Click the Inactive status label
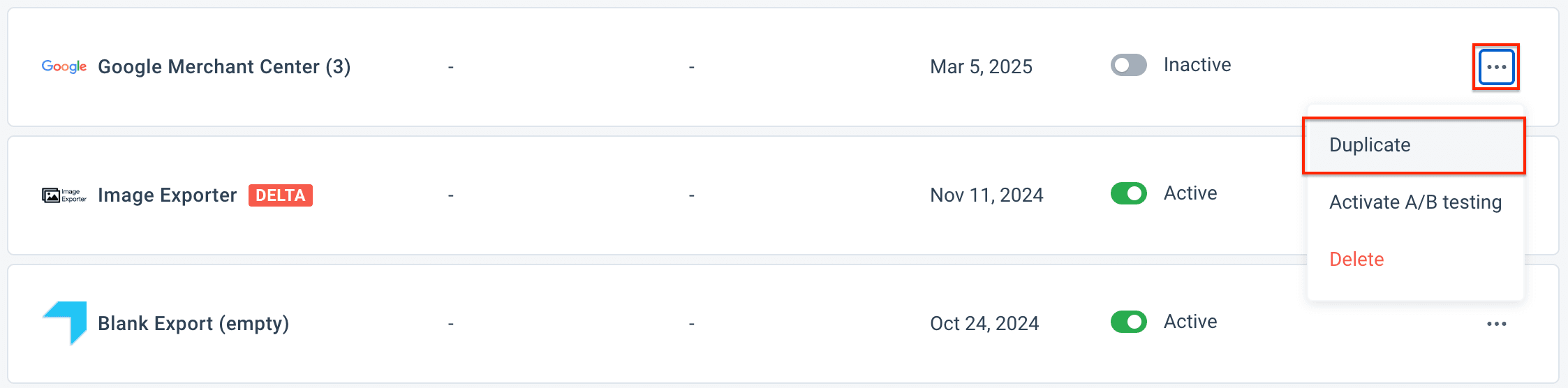Screen dimensions: 1568x388 (1197, 65)
